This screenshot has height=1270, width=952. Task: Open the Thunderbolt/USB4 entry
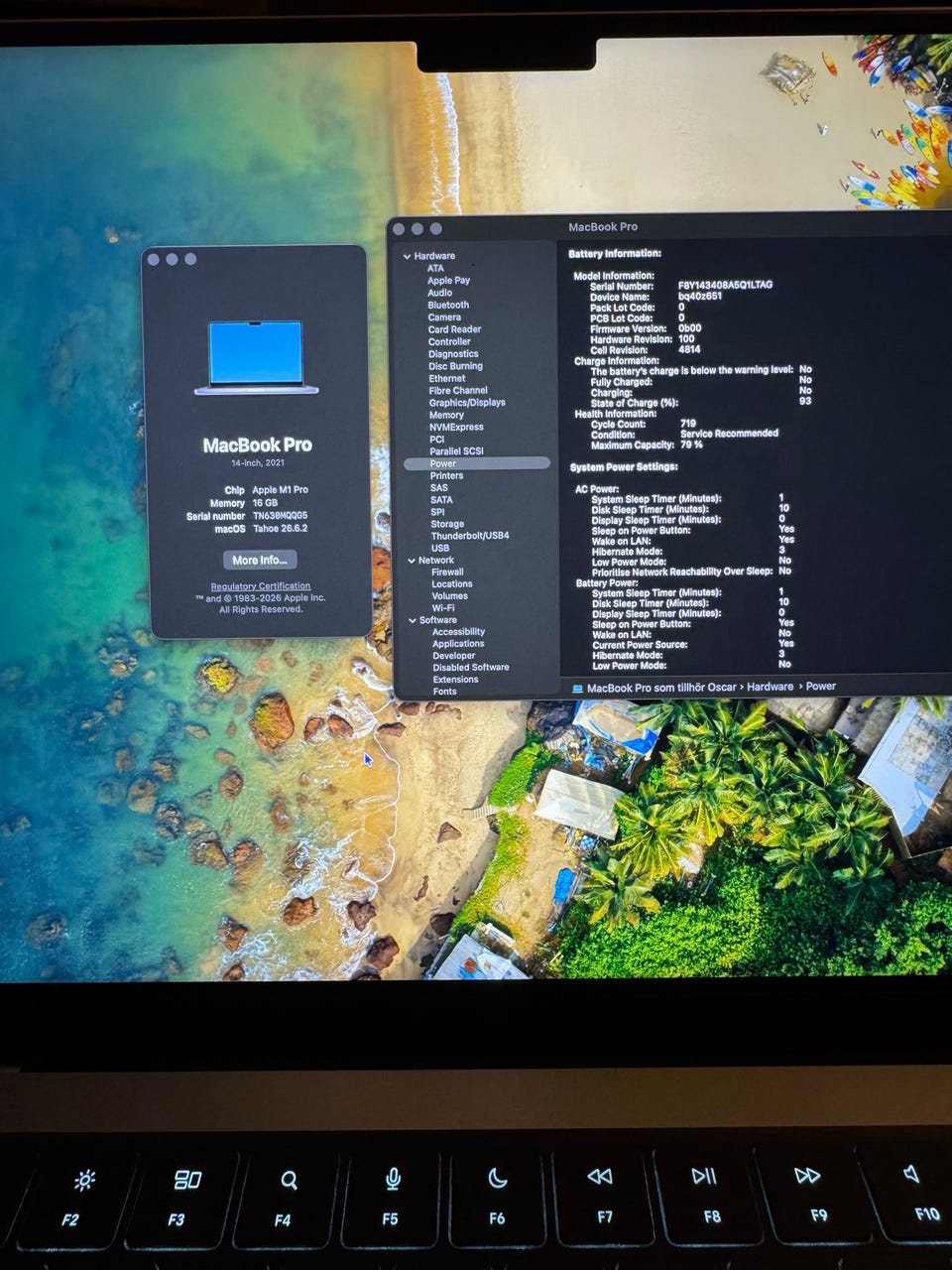(x=470, y=536)
